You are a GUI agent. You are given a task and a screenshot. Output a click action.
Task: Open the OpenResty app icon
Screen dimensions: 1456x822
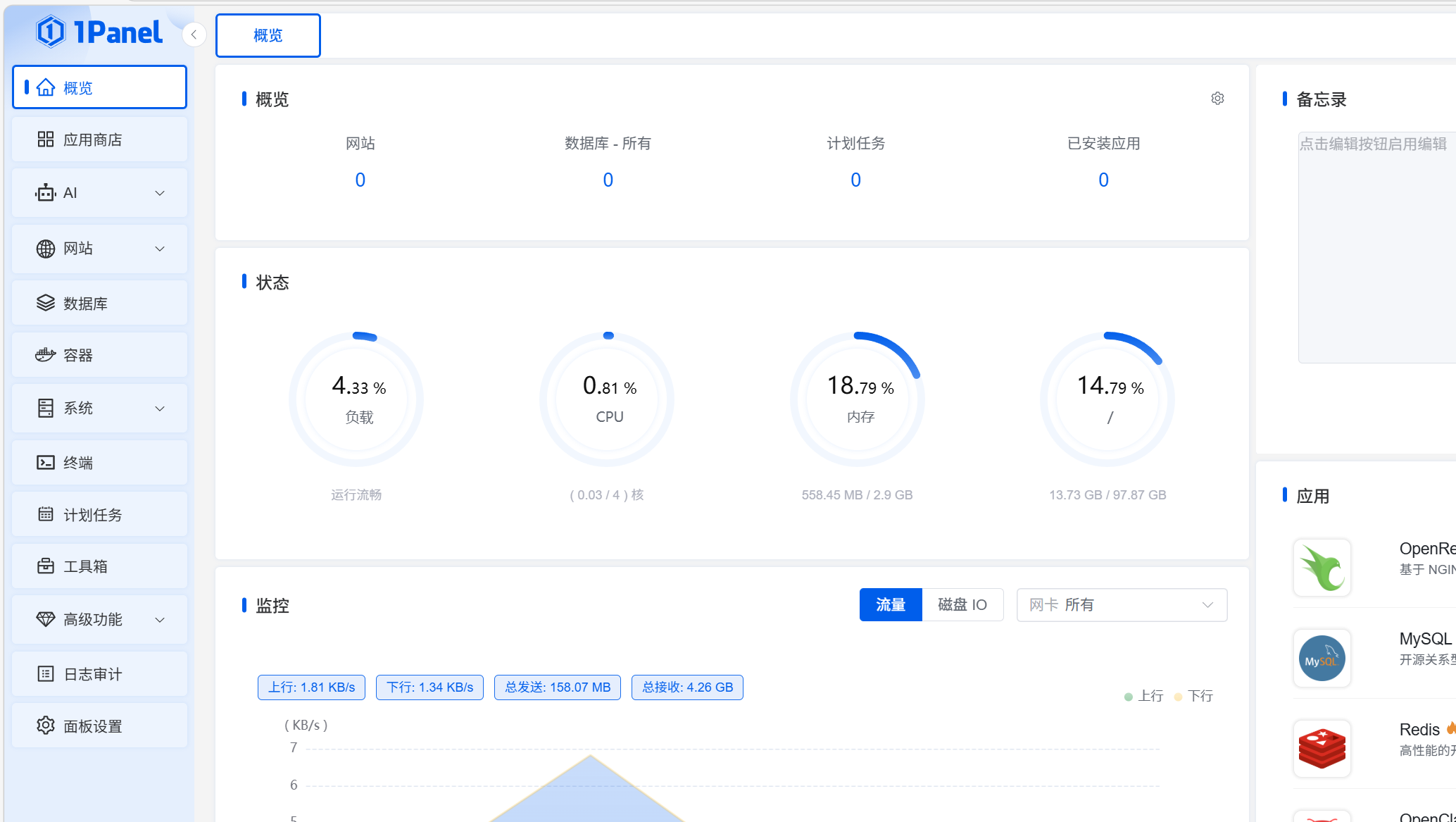pos(1322,568)
